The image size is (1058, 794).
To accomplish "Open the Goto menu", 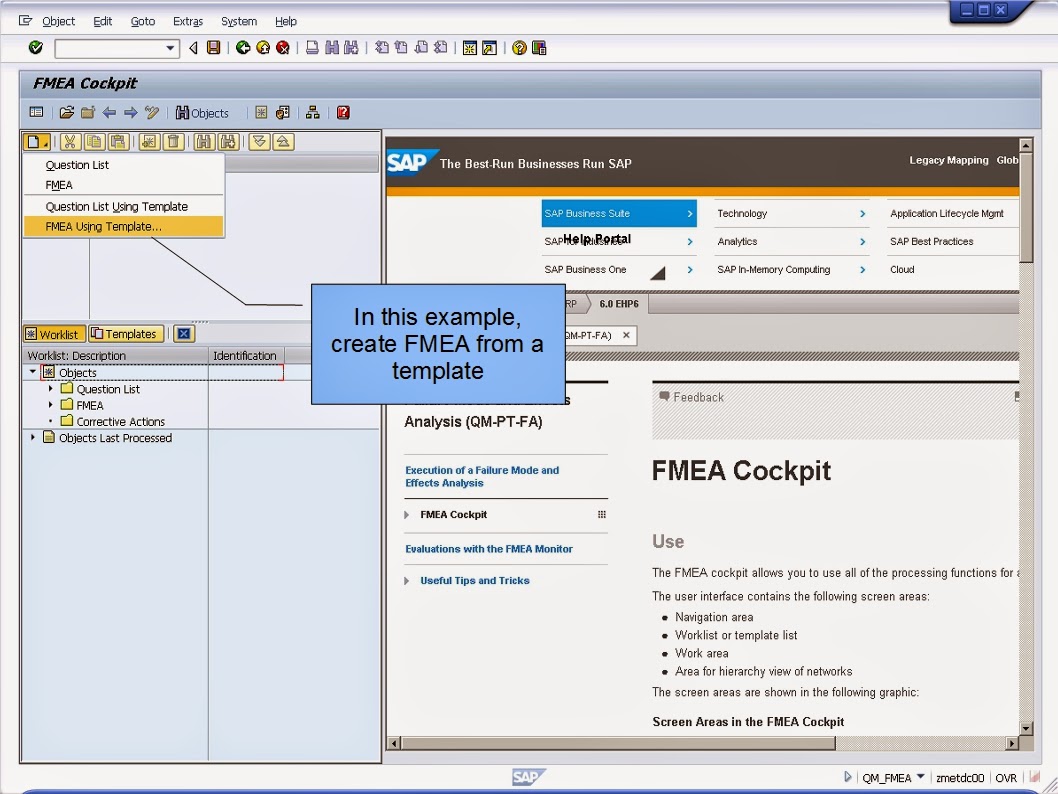I will point(142,21).
